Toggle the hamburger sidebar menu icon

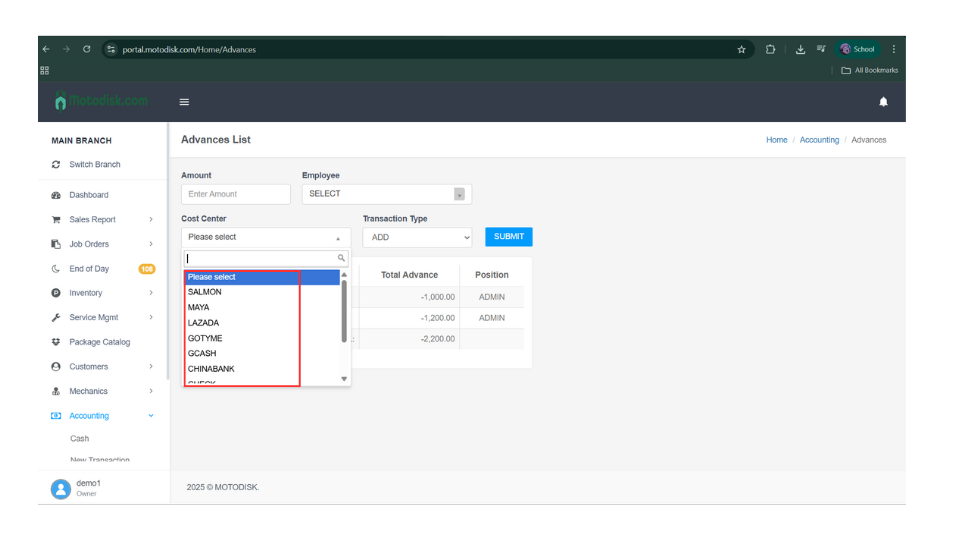coord(184,102)
